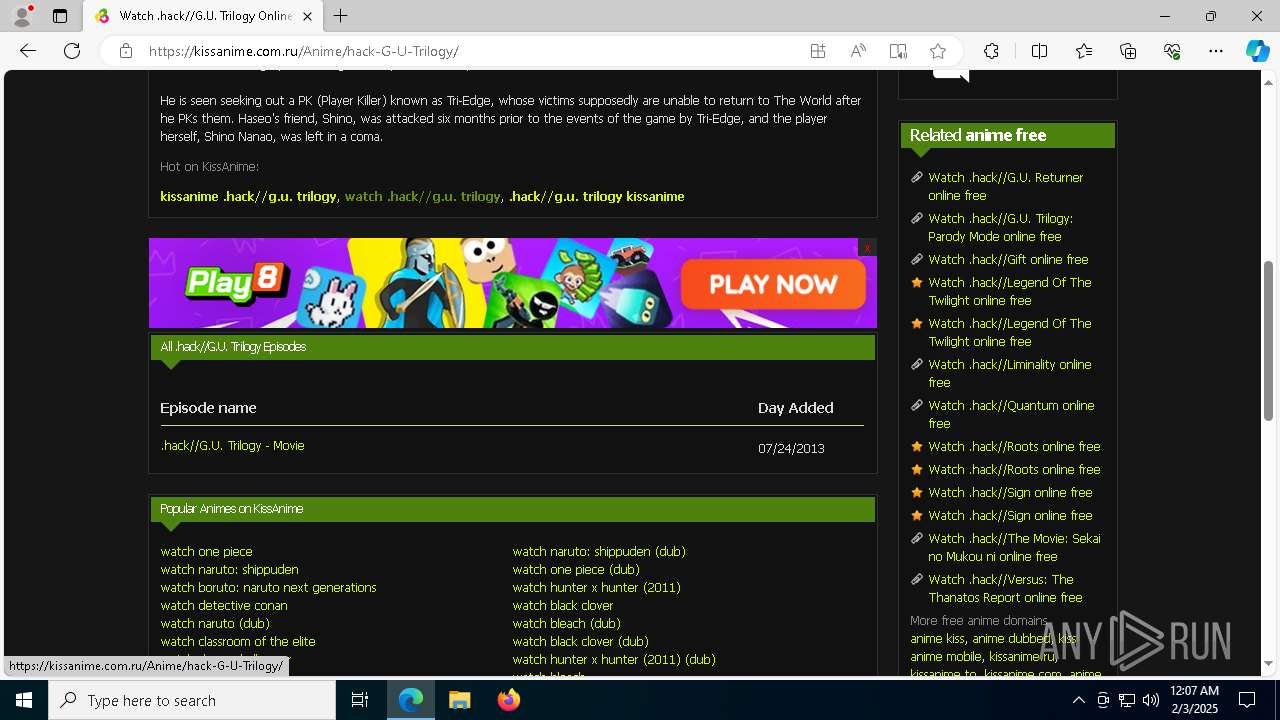
Task: Click the page vertical scrollbar thumb
Action: 1269,340
